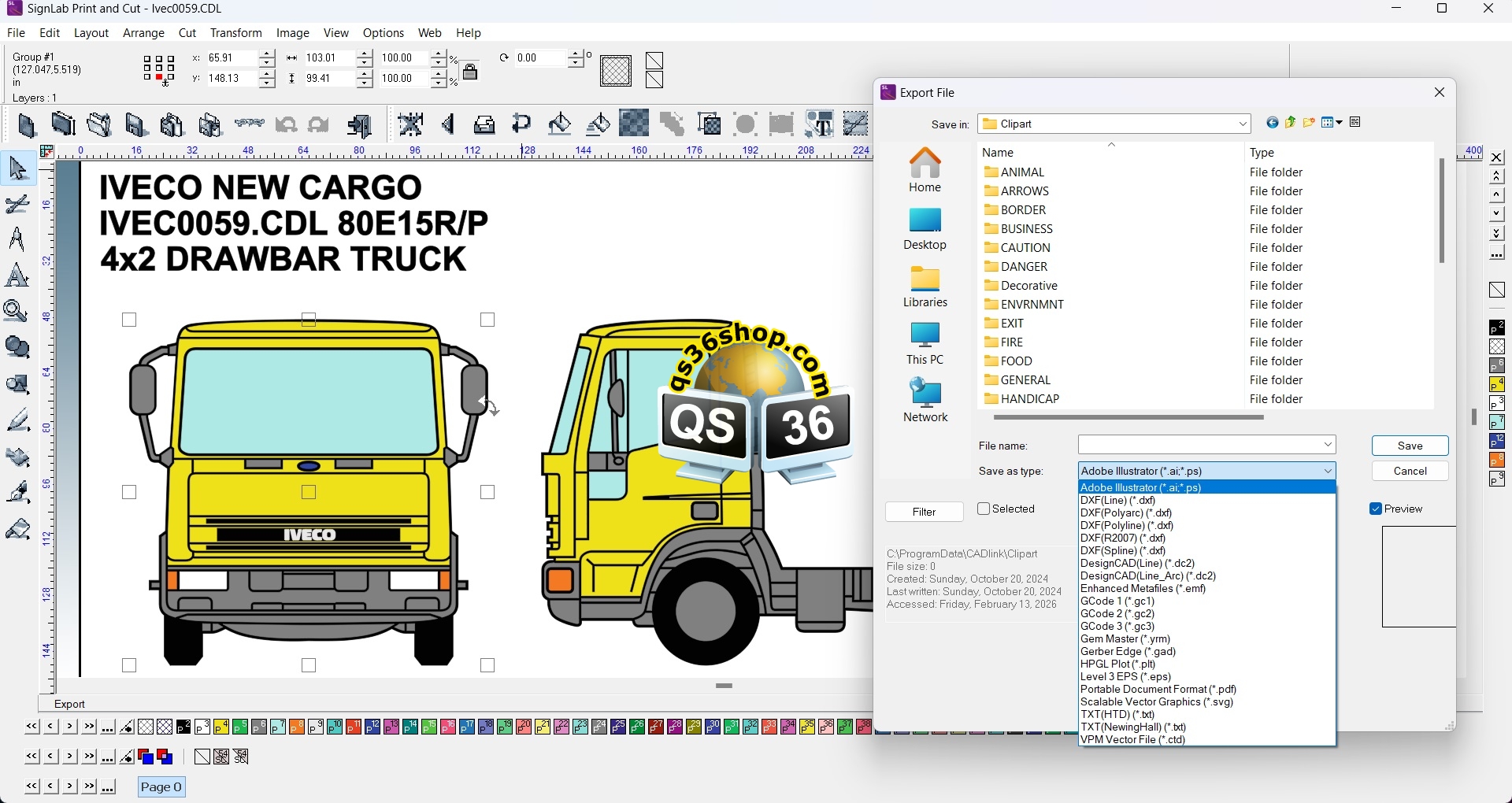
Task: Toggle the proportional lock padlock icon
Action: [470, 72]
